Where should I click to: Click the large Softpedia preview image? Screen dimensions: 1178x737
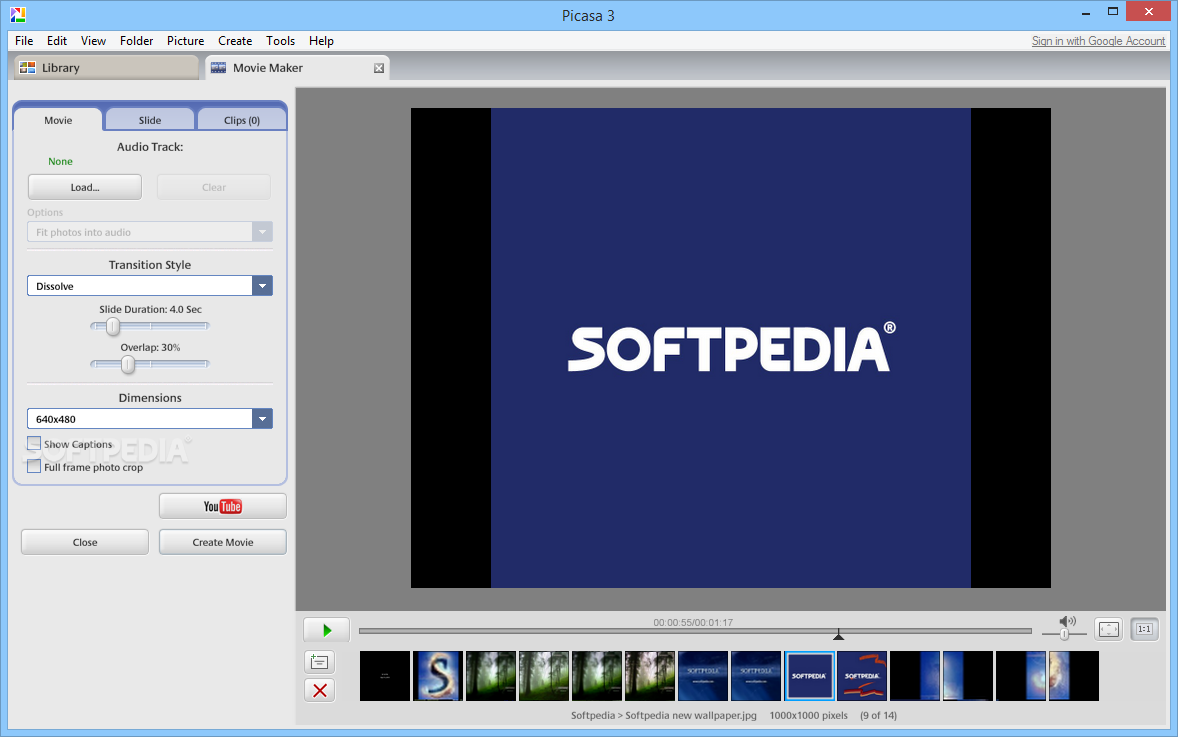click(731, 348)
